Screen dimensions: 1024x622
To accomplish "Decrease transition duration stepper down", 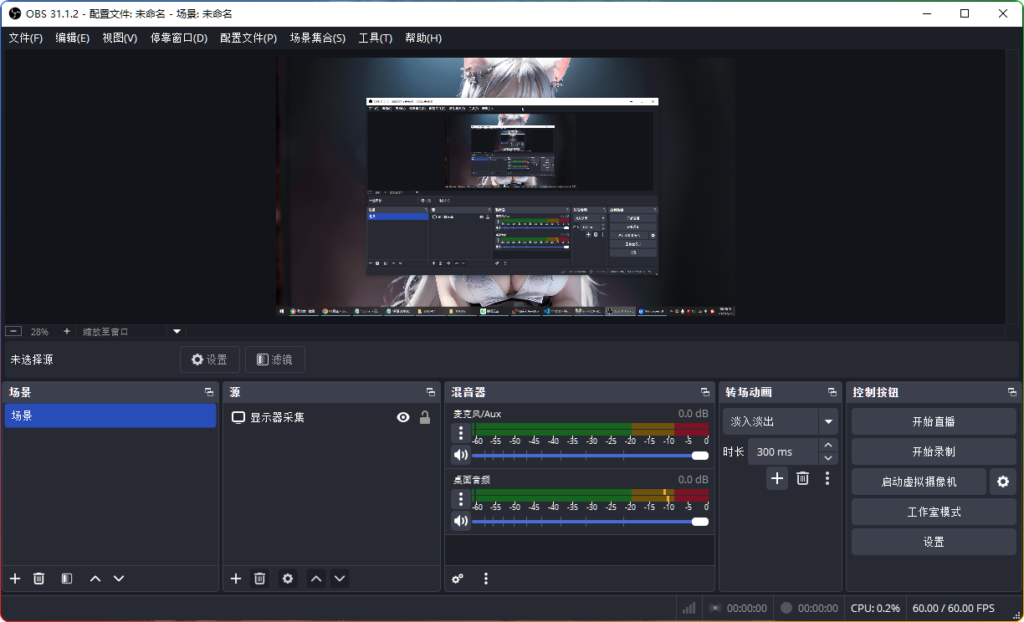I will tap(828, 458).
